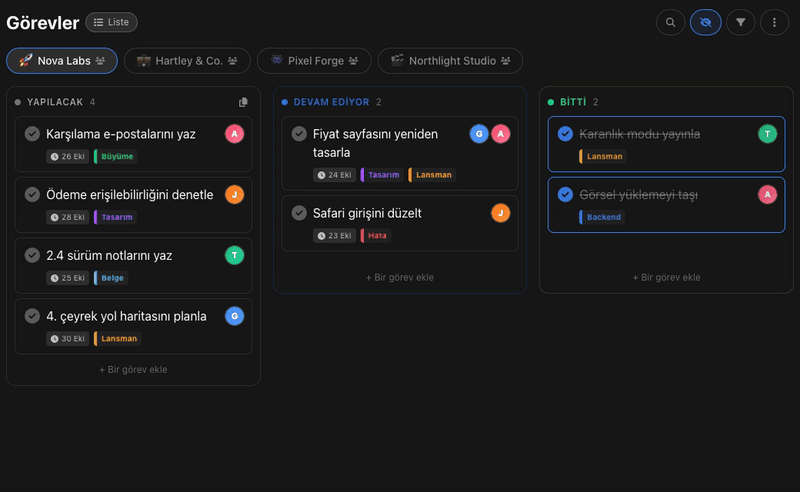Click Lansman tag on 'Karanlık modu yayınla'
The width and height of the screenshot is (800, 492).
click(603, 156)
